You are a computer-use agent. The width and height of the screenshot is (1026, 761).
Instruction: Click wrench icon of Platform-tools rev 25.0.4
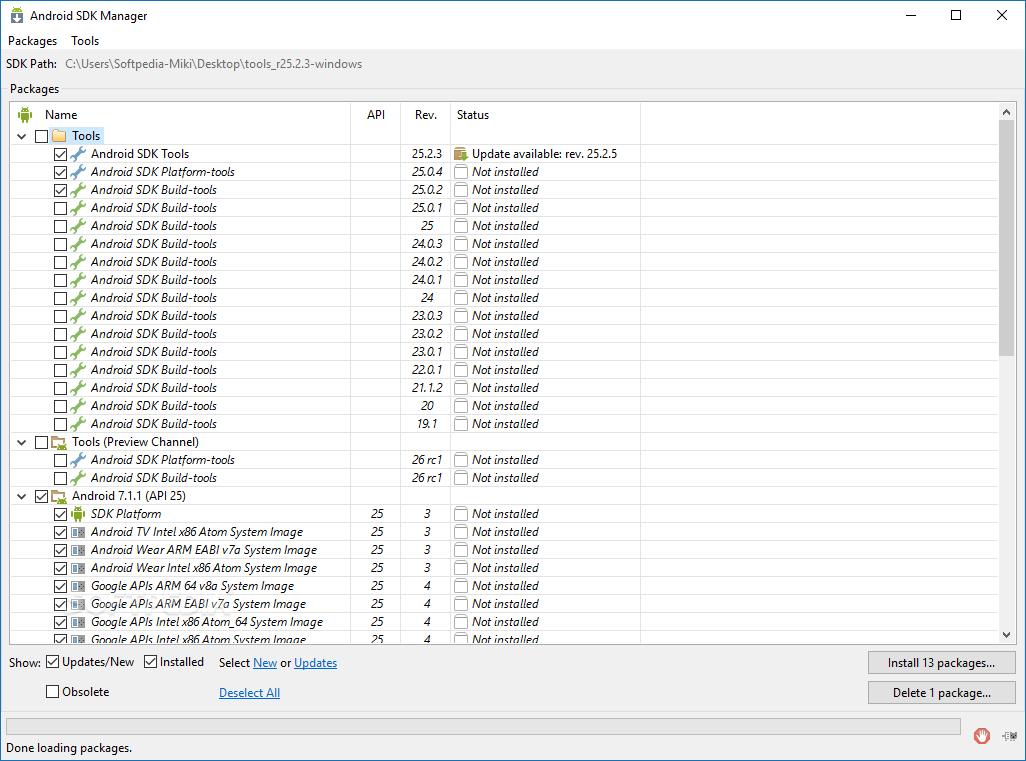(78, 172)
